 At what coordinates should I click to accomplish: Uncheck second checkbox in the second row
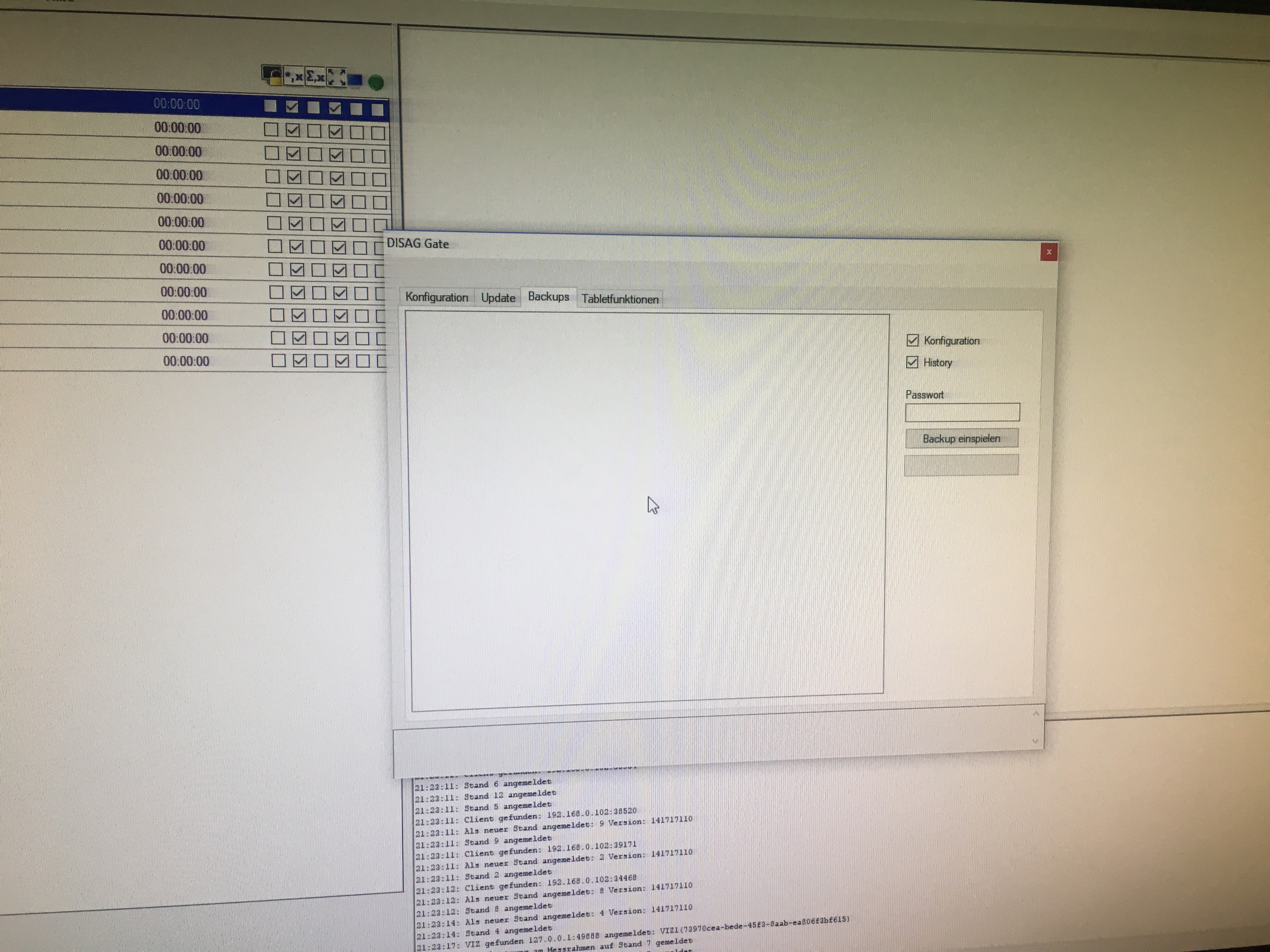pos(293,130)
